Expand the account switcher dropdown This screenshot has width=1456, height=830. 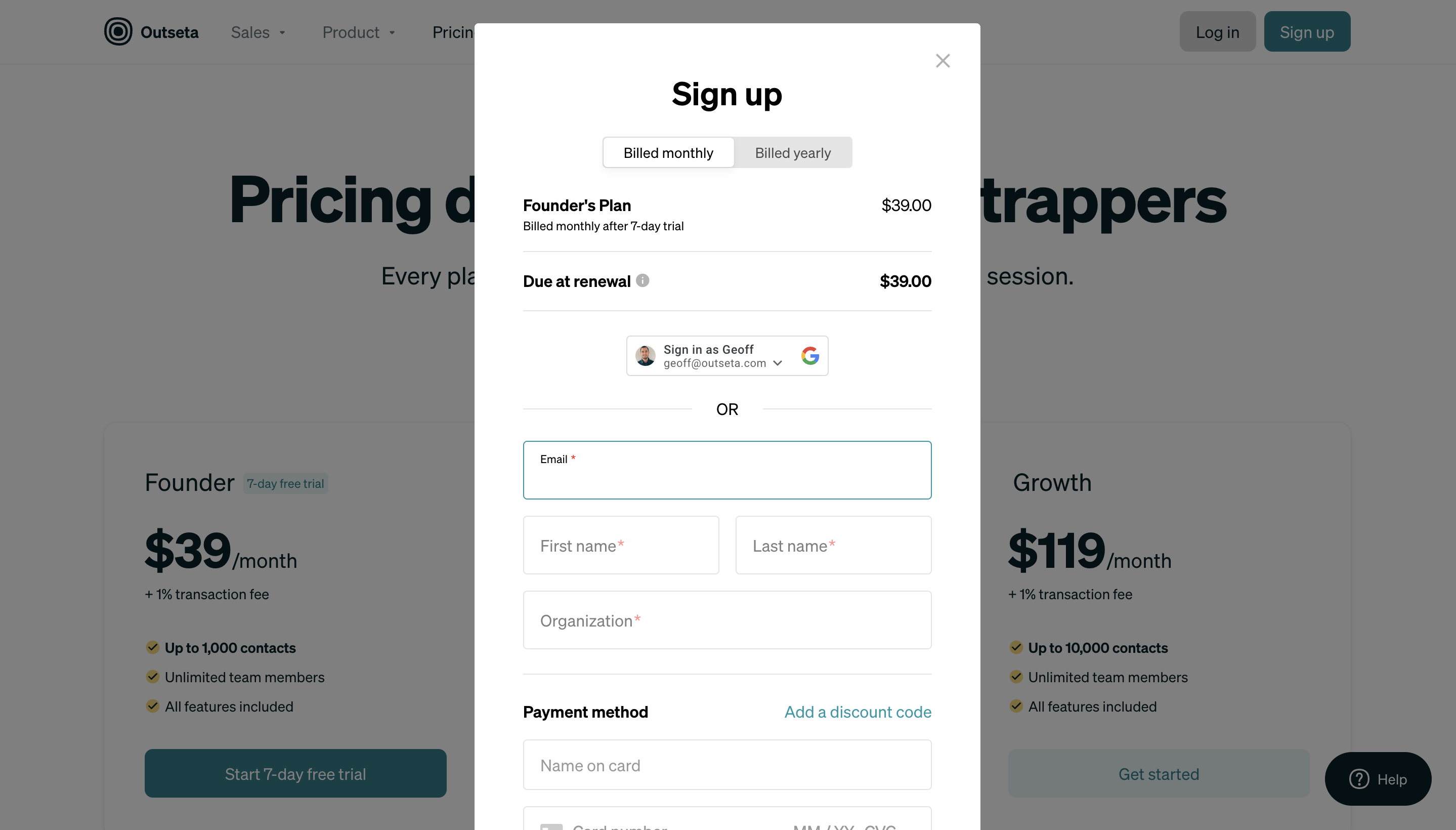[x=780, y=363]
